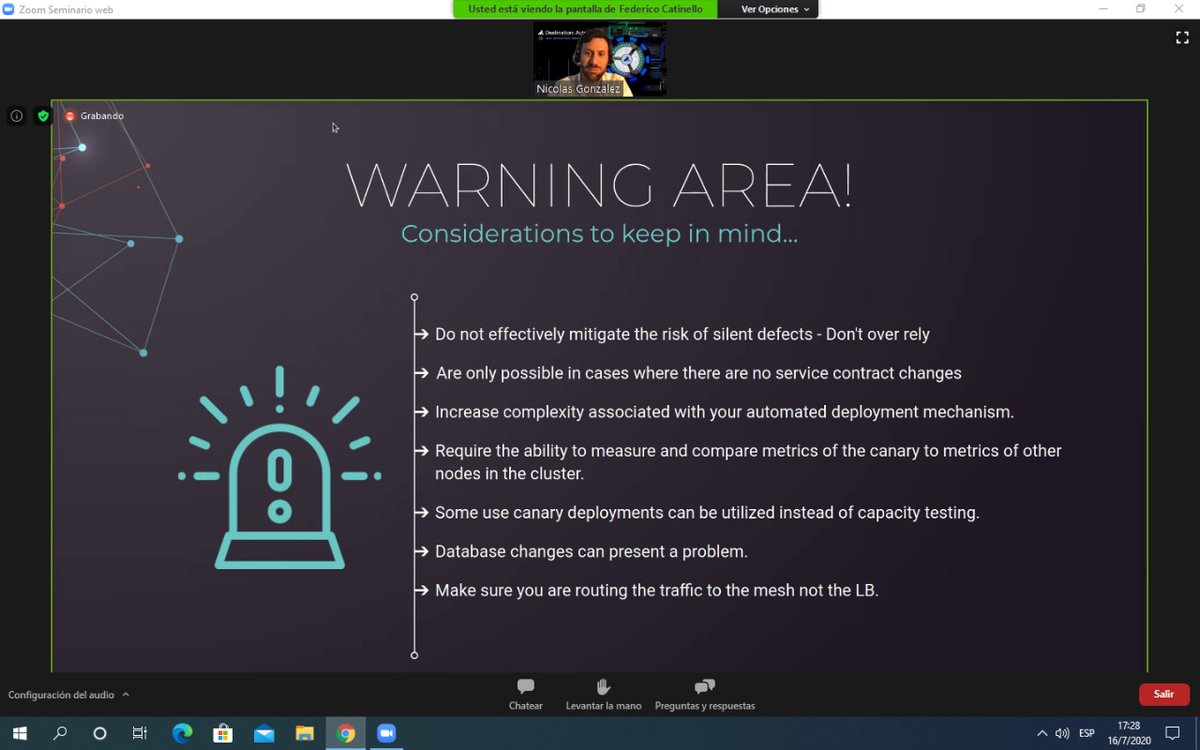Open File Explorer from the taskbar
This screenshot has height=750, width=1200.
click(305, 733)
